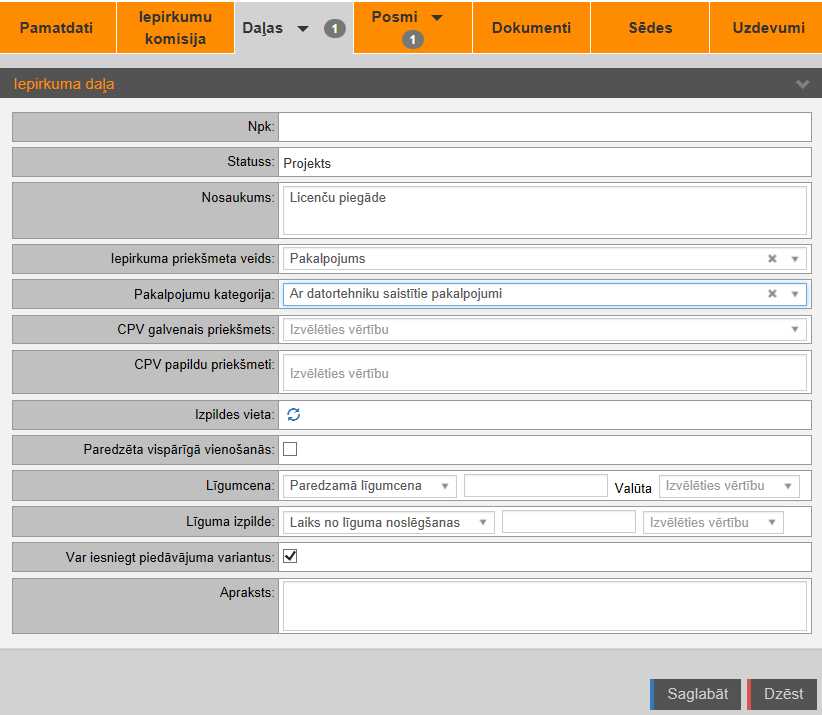Click the Posmi tab count badge

[x=413, y=40]
